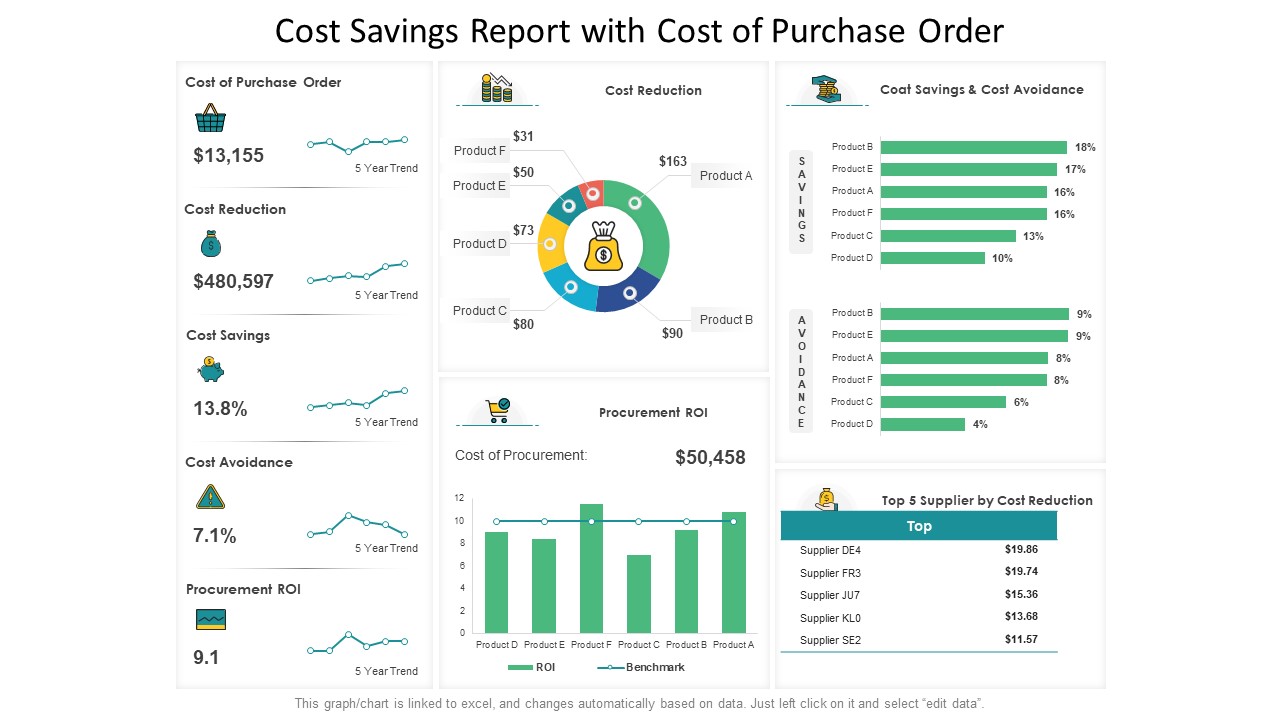The width and height of the screenshot is (1280, 720).
Task: Click the Supplier FR3 row
Action: (919, 573)
